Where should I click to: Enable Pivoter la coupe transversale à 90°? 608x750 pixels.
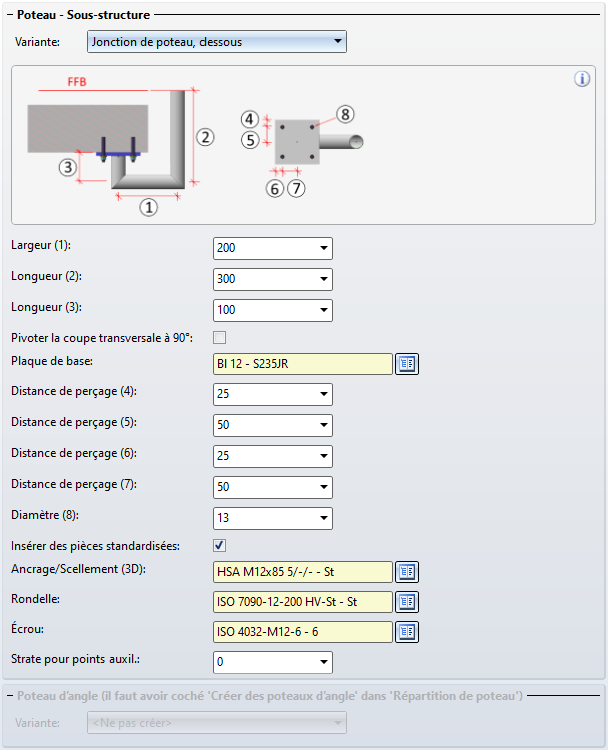[220, 337]
